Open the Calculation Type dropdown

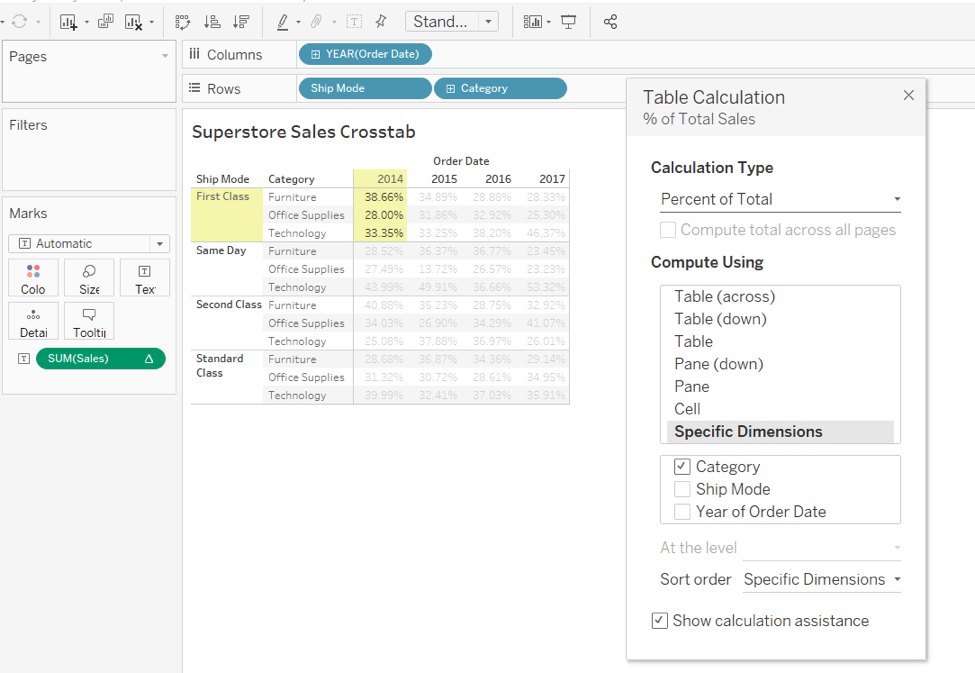(780, 199)
